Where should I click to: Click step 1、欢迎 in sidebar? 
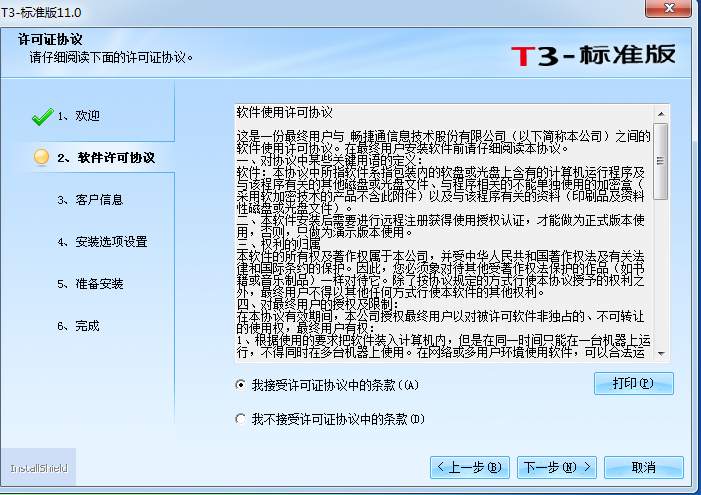78,116
